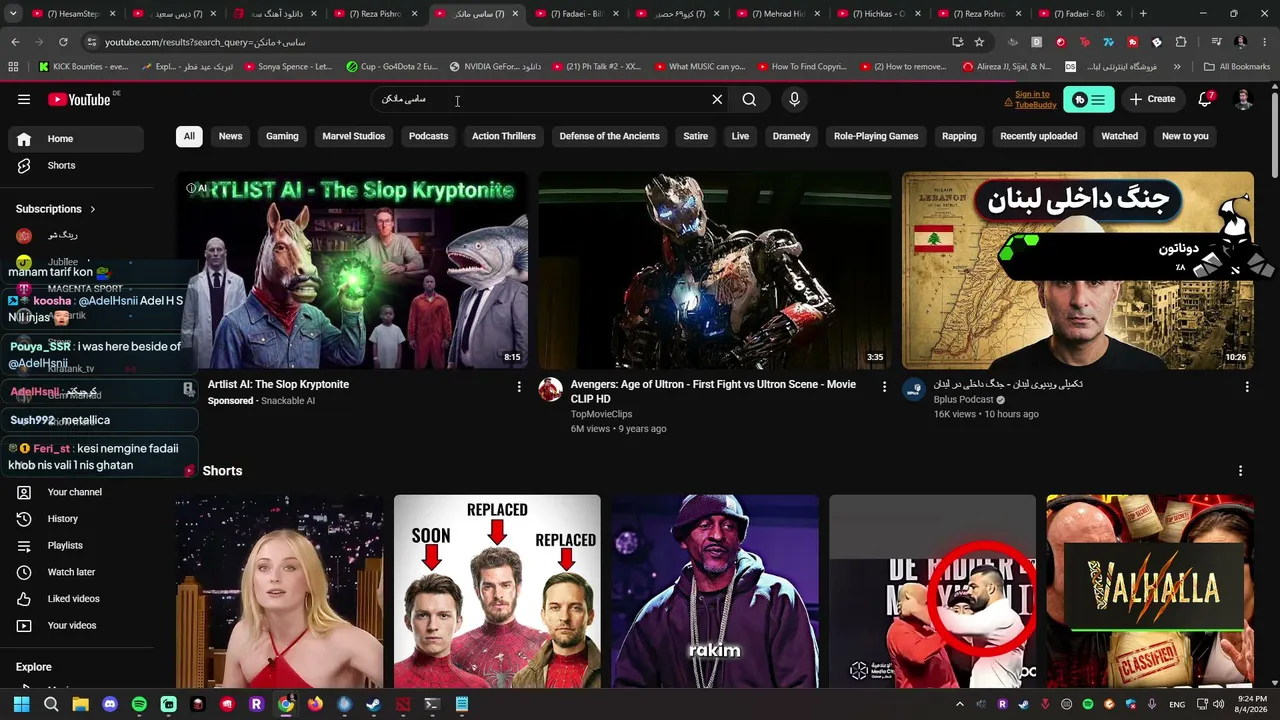This screenshot has width=1280, height=720.
Task: Clear the search box with the X
Action: [x=717, y=99]
